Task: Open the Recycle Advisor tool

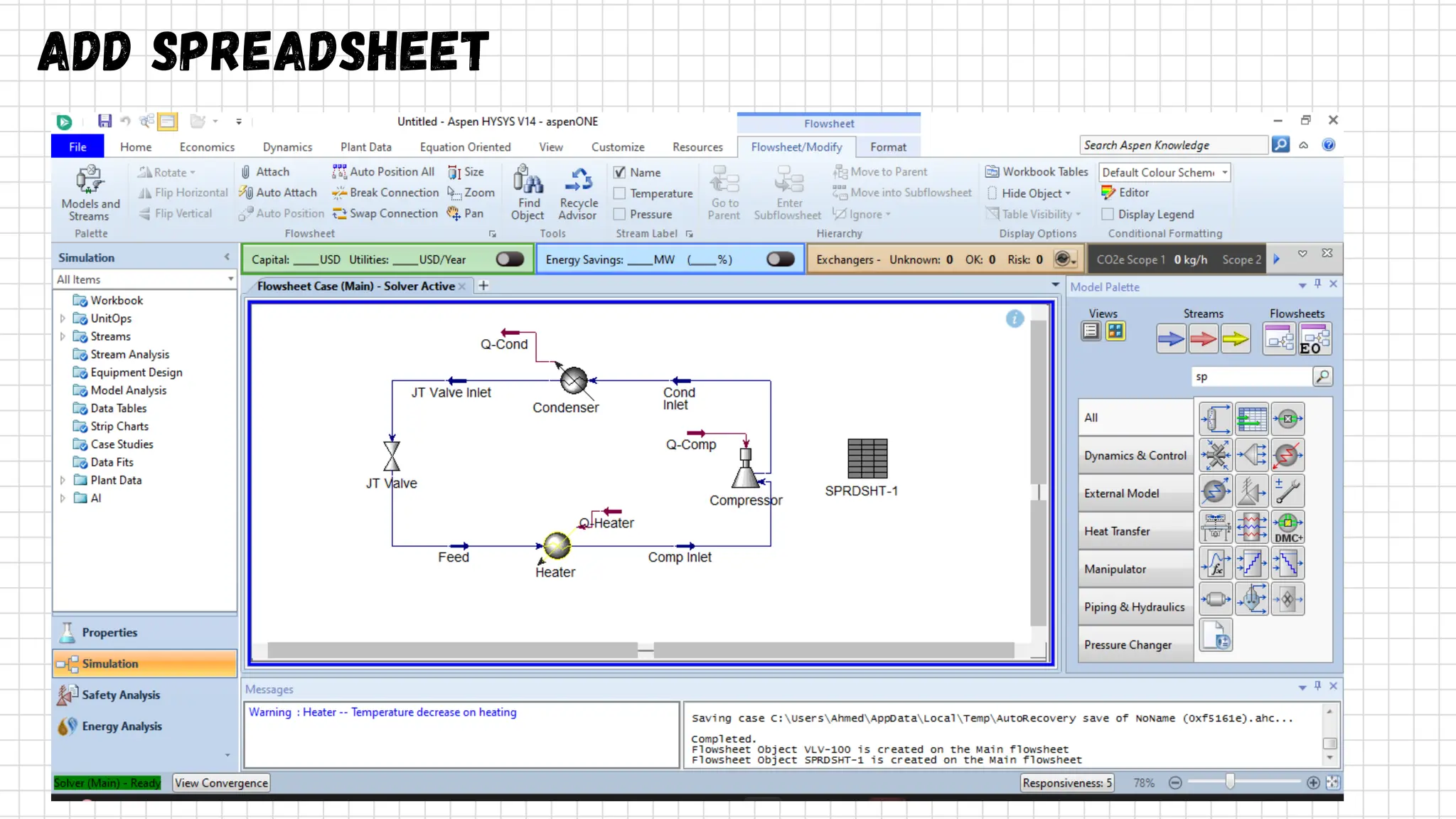Action: click(578, 193)
